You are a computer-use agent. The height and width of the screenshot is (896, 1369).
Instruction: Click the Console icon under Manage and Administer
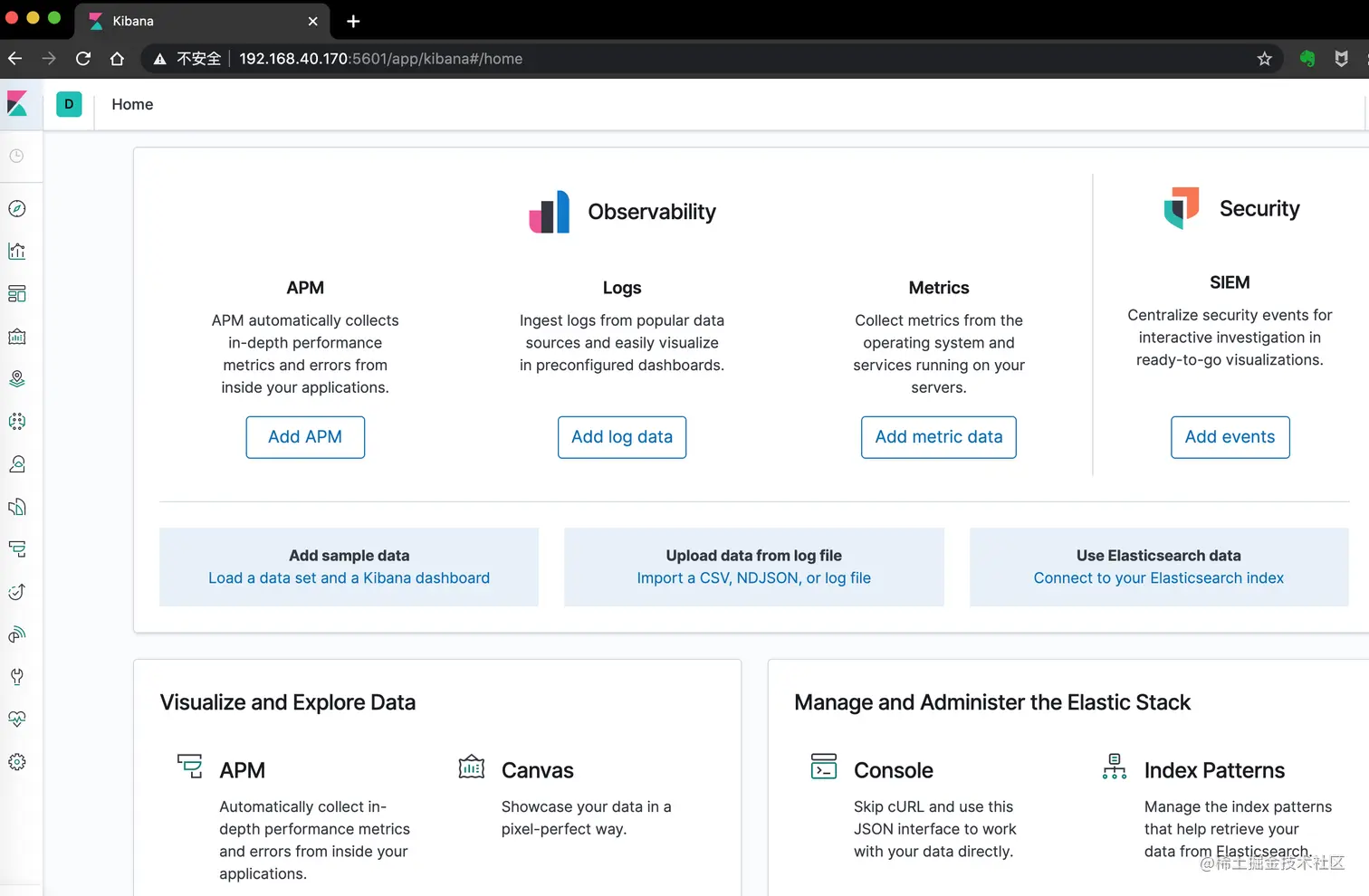pyautogui.click(x=824, y=767)
